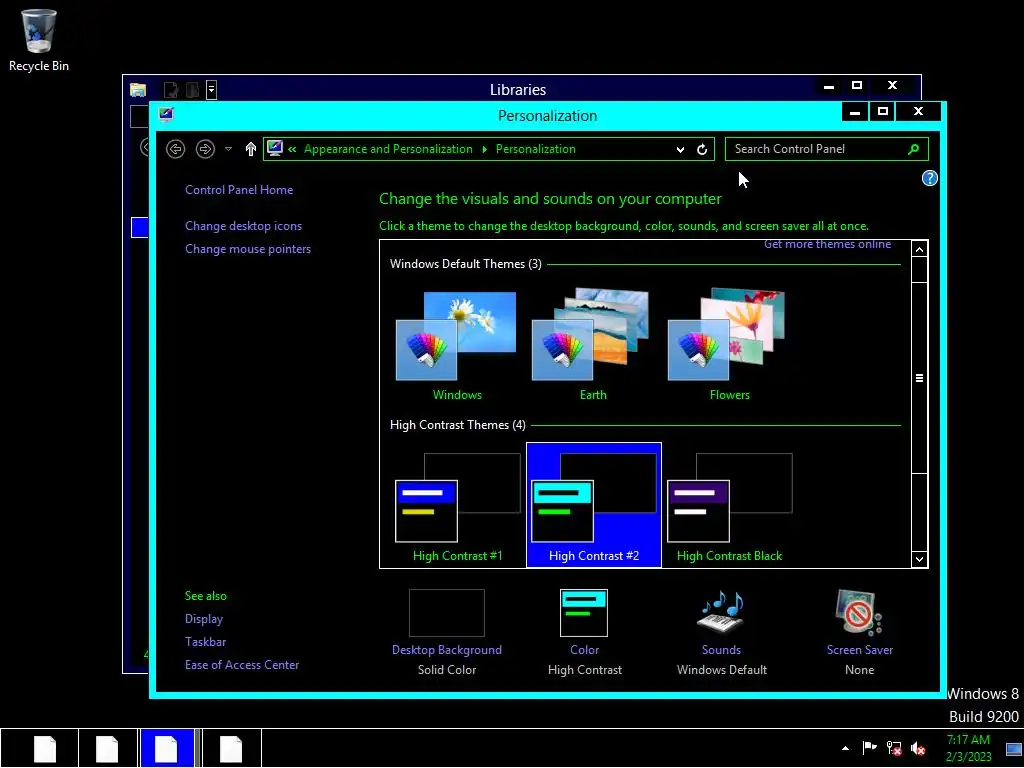Follow Get more themes online link
The width and height of the screenshot is (1024, 768).
(827, 244)
